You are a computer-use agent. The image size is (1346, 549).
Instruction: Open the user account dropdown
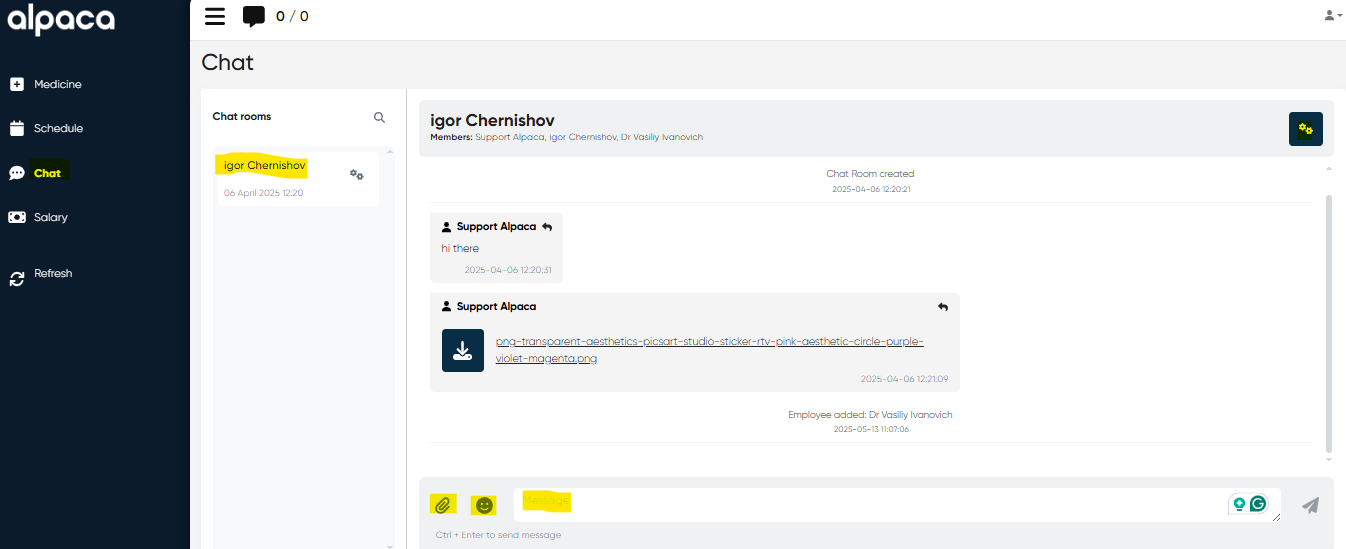(1332, 15)
